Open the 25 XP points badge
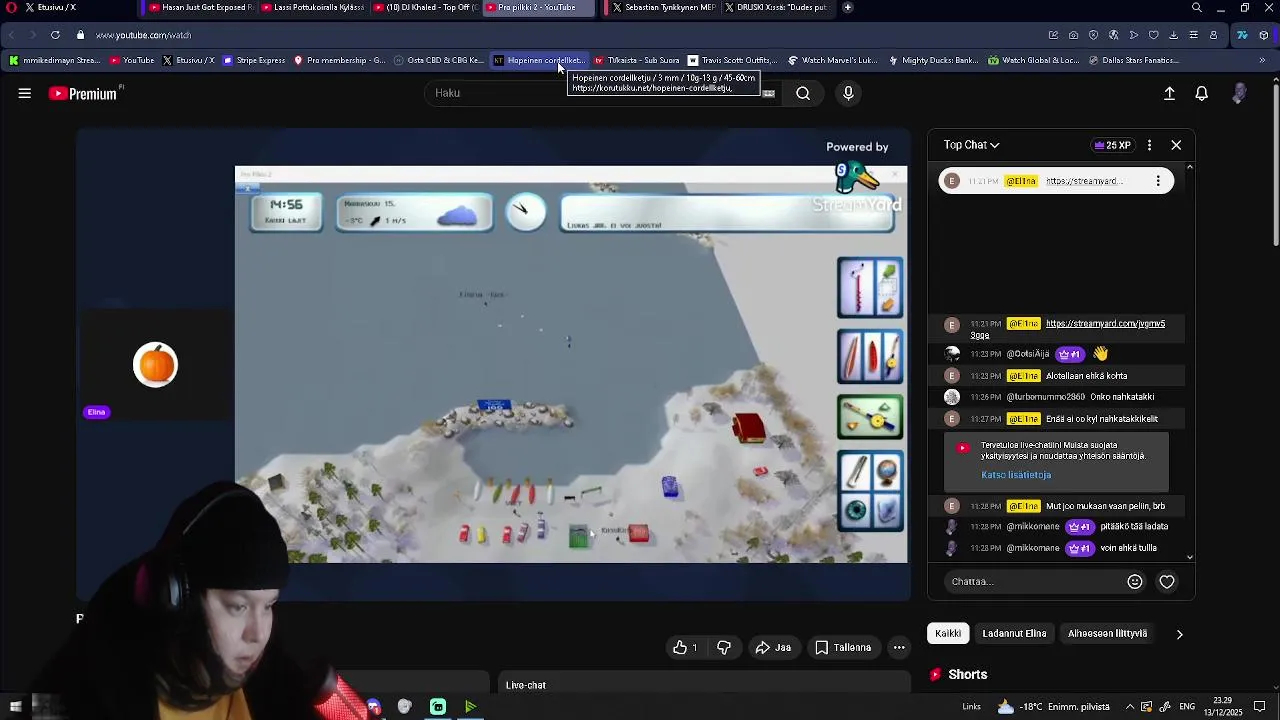 tap(1112, 145)
